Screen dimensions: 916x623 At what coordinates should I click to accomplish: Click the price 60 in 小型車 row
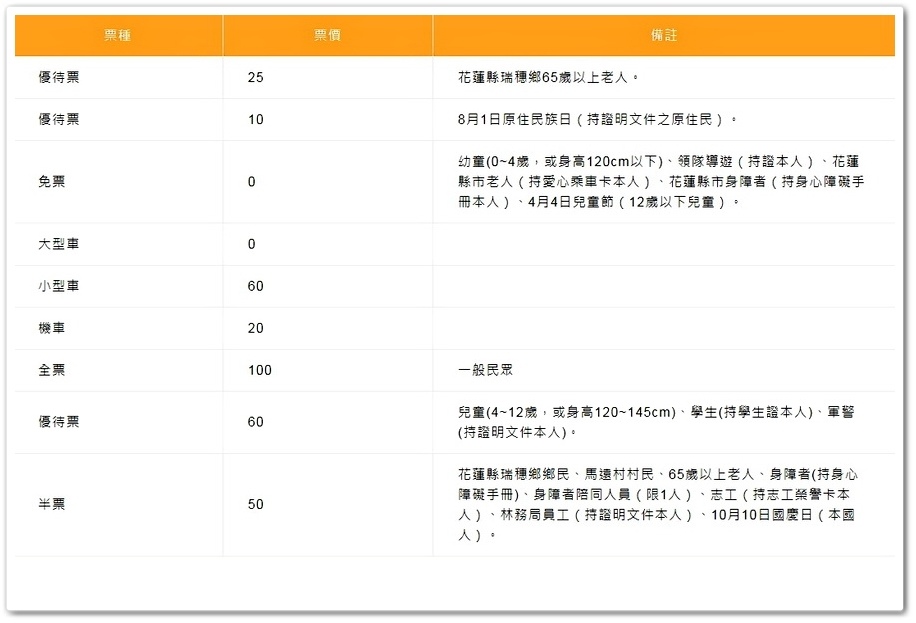[255, 286]
